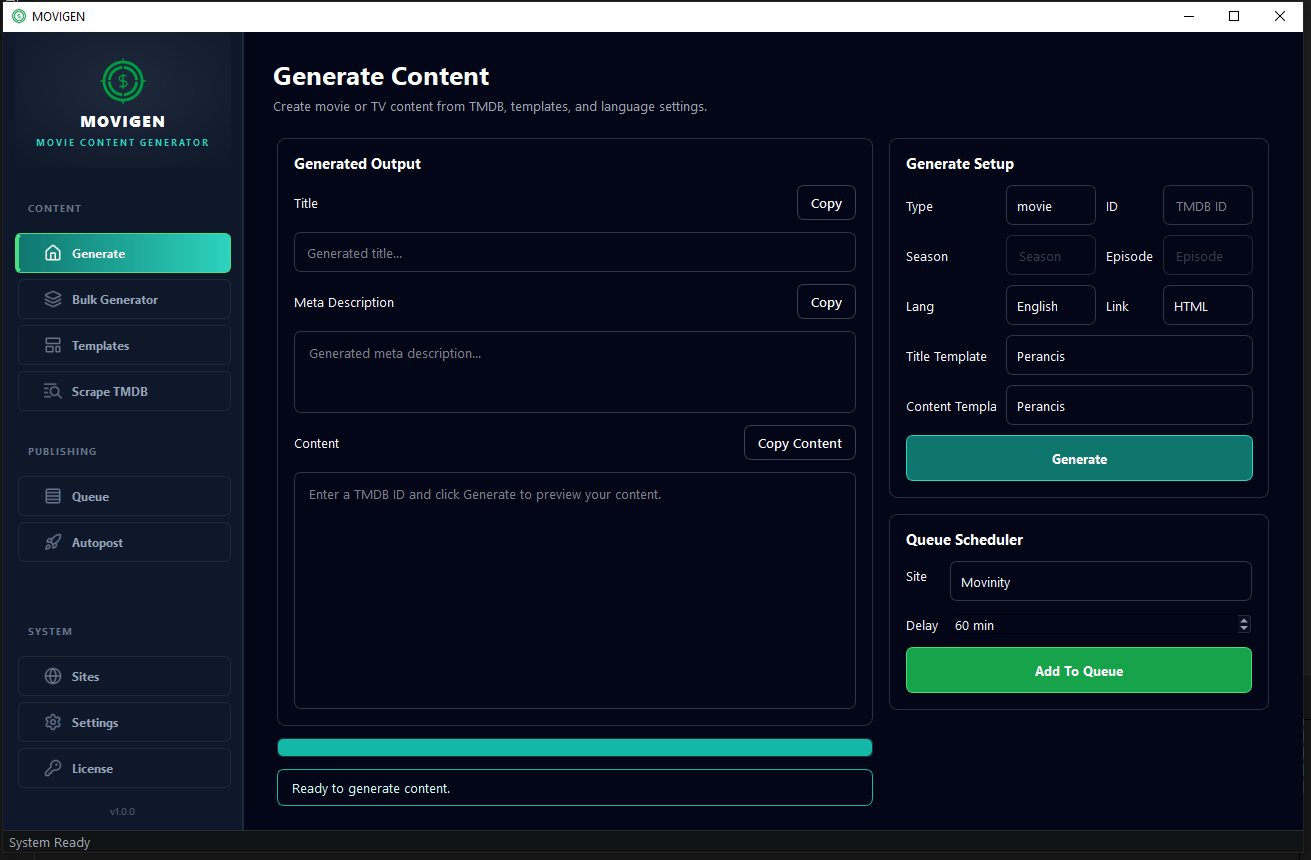Open the Settings page

point(124,723)
